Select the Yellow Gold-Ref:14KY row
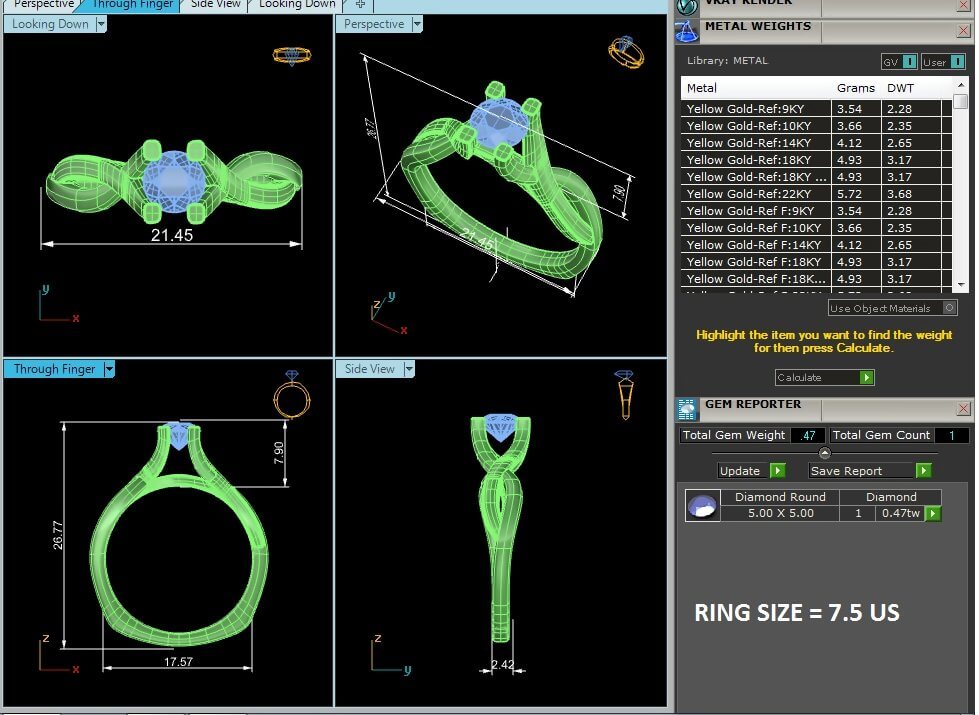 (755, 143)
